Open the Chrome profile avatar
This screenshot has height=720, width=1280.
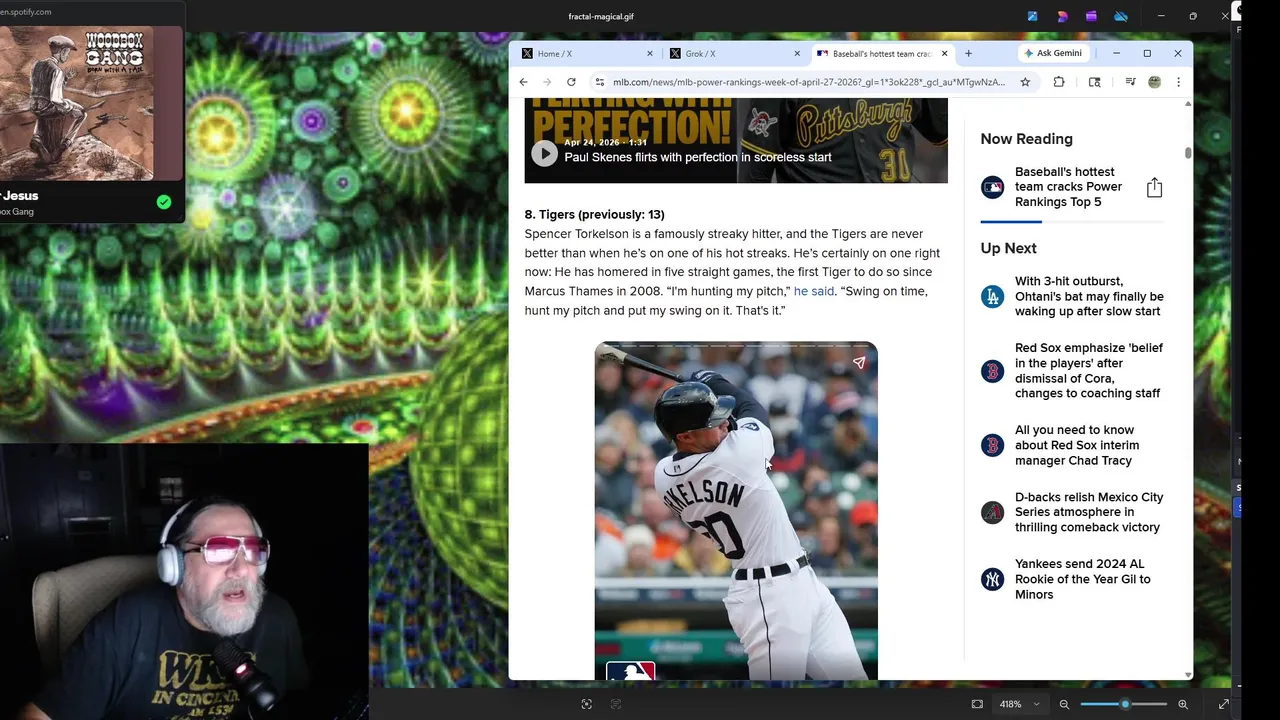point(1154,82)
